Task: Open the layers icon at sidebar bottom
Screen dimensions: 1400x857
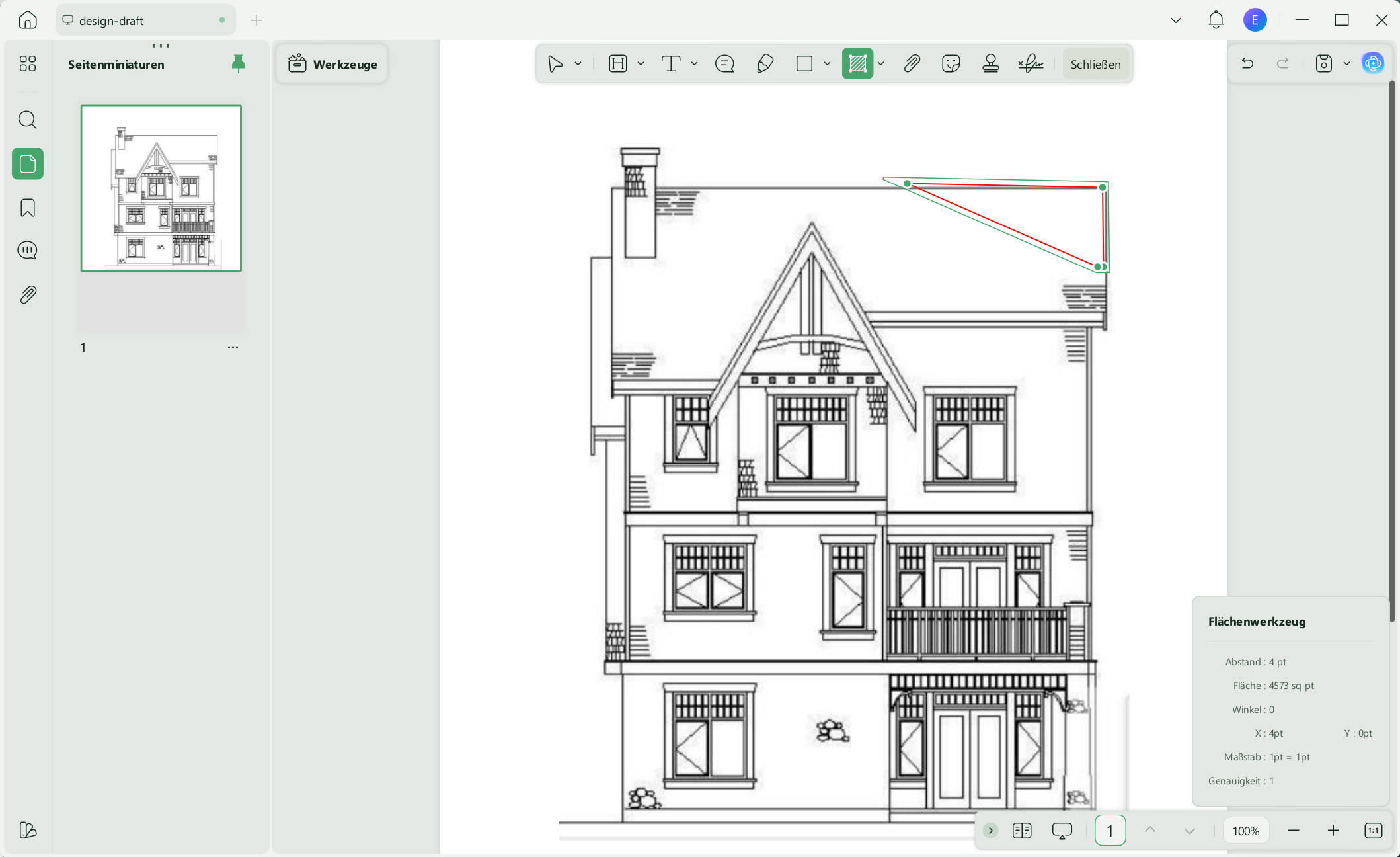Action: tap(28, 830)
